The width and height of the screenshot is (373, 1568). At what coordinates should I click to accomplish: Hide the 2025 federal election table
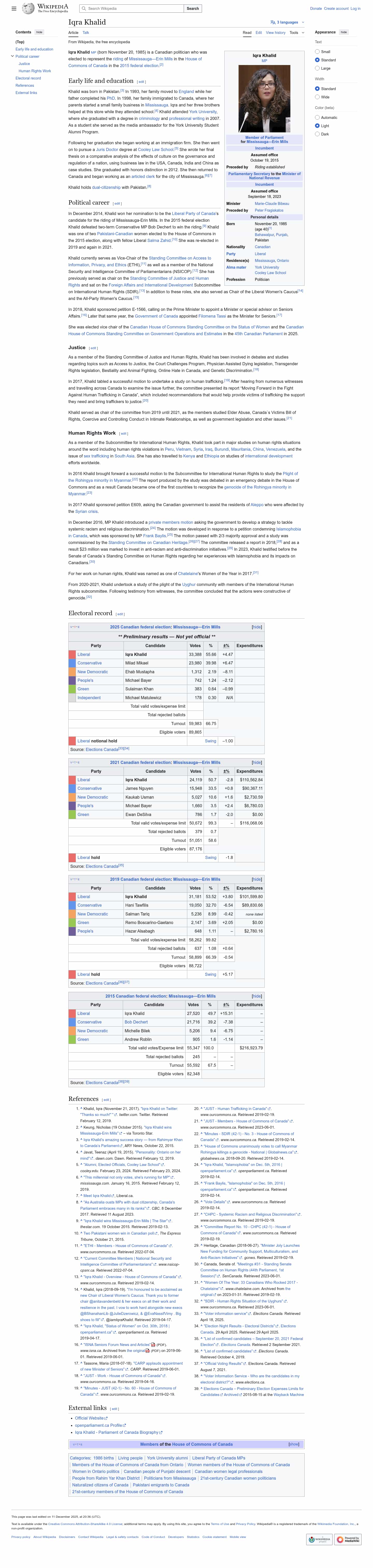257,627
